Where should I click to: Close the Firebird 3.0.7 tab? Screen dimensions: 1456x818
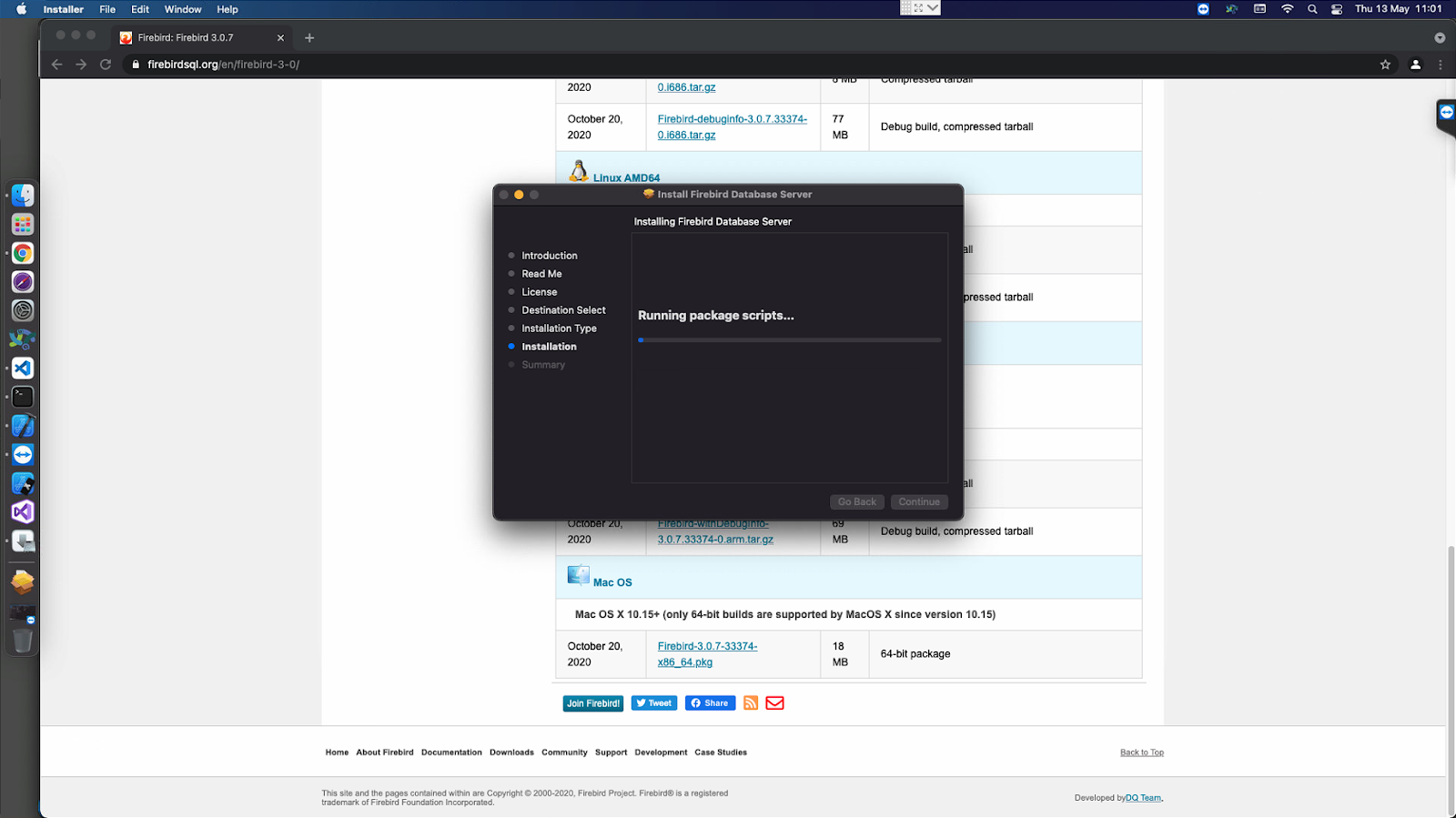coord(280,38)
